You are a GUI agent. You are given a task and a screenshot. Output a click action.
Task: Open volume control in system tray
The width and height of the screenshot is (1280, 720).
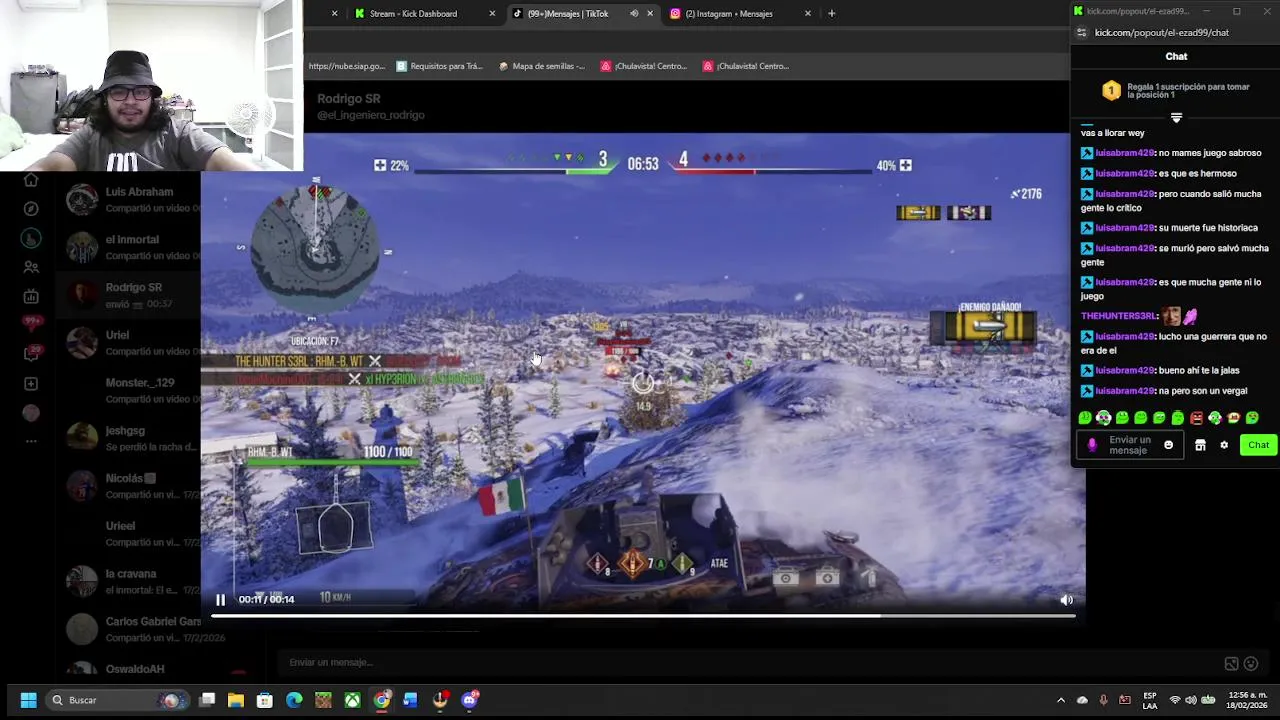tap(1190, 700)
